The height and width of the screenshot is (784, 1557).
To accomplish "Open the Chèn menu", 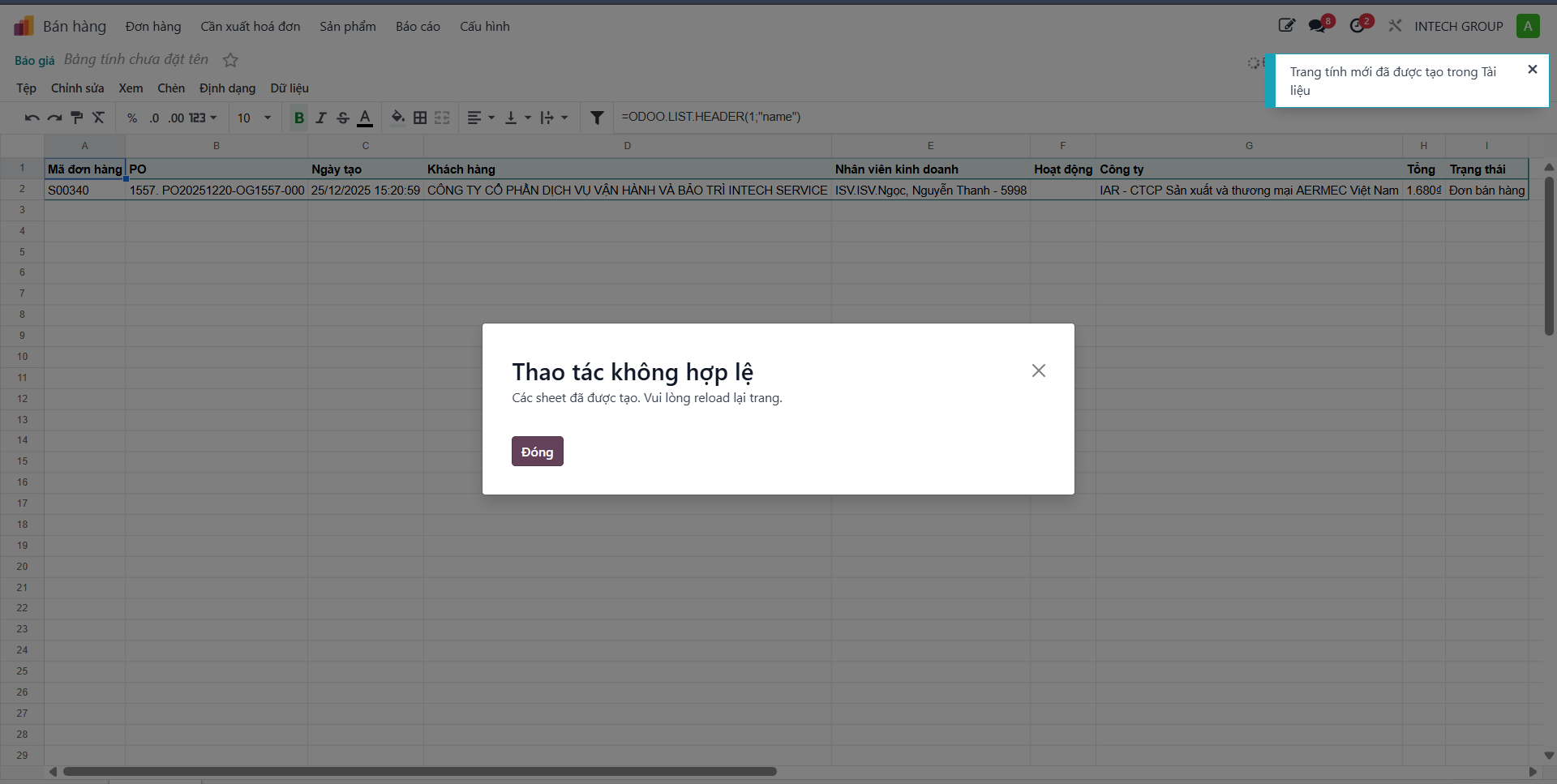I will 171,88.
